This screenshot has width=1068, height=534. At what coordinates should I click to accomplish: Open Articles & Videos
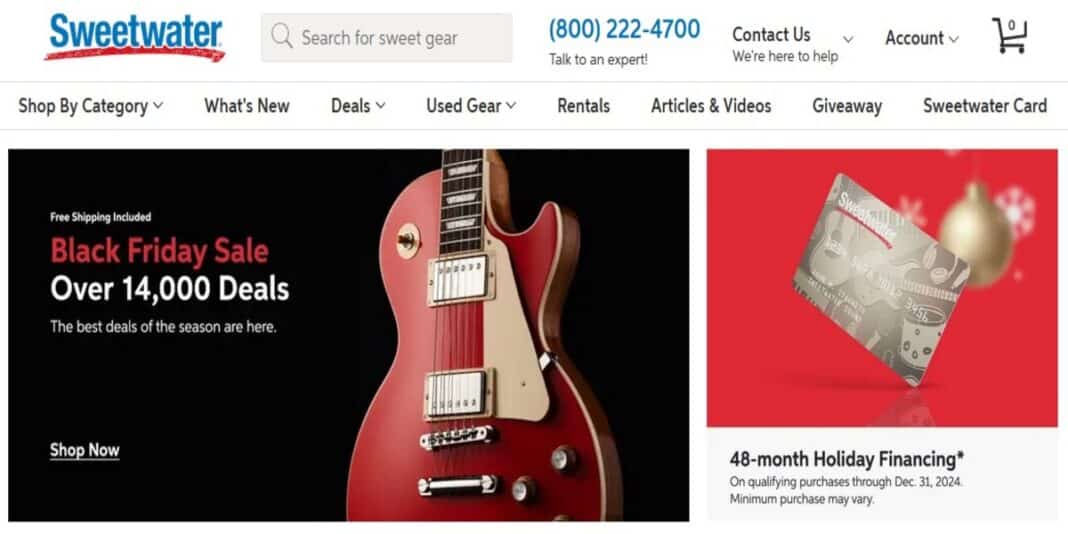[711, 106]
